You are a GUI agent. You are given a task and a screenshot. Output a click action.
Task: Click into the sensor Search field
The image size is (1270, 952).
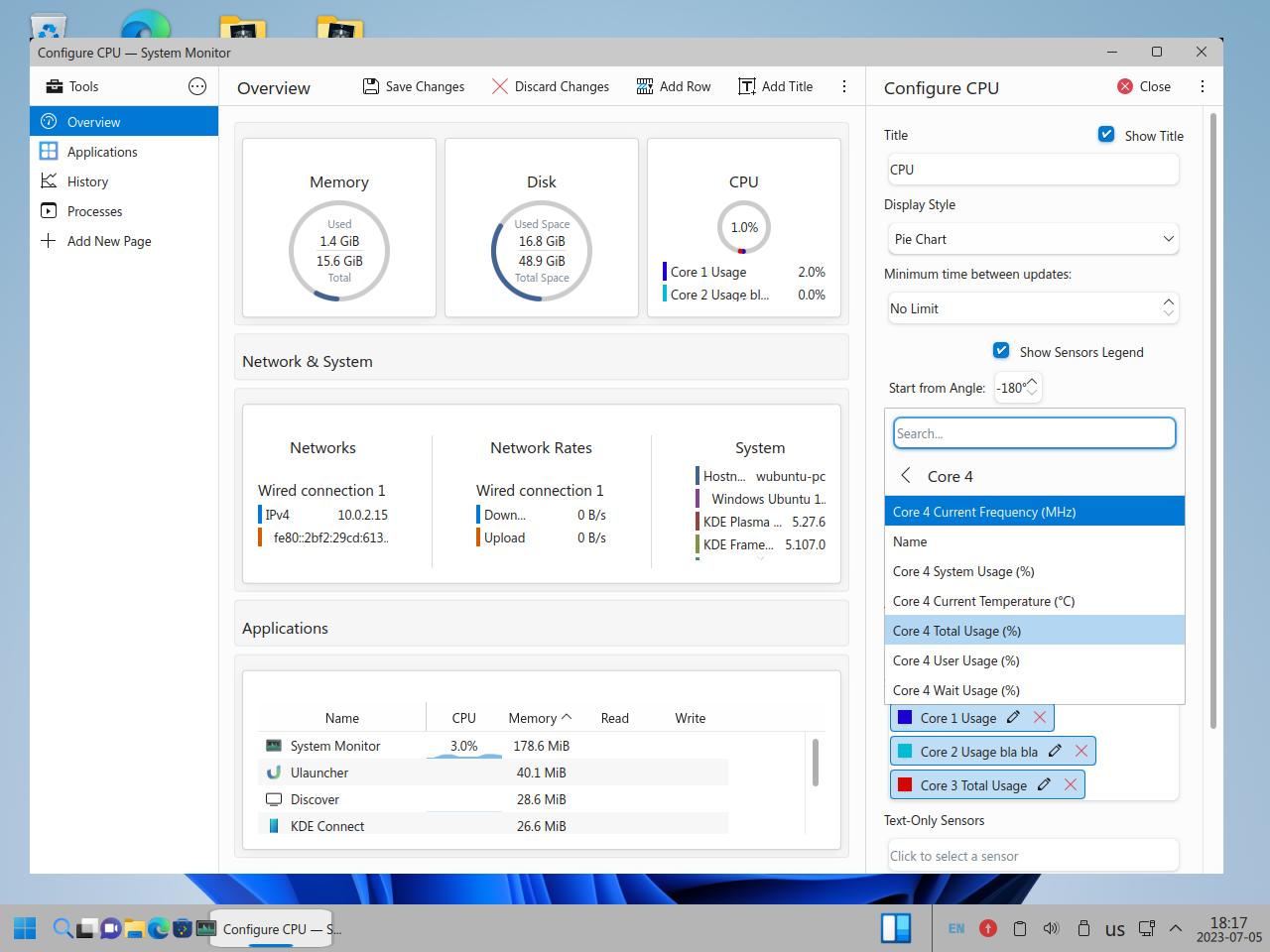(1034, 433)
